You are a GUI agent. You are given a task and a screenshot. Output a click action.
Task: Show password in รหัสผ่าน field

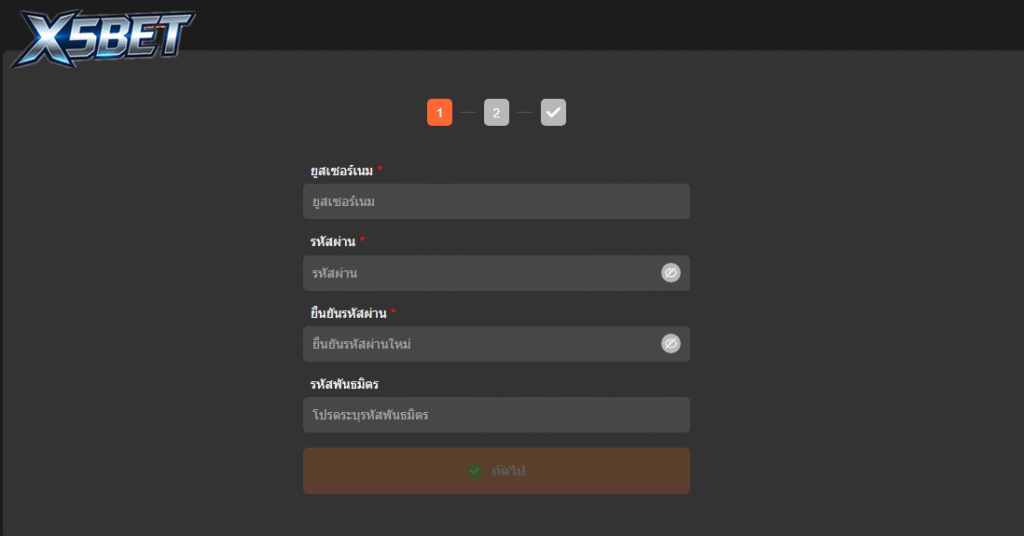(670, 273)
